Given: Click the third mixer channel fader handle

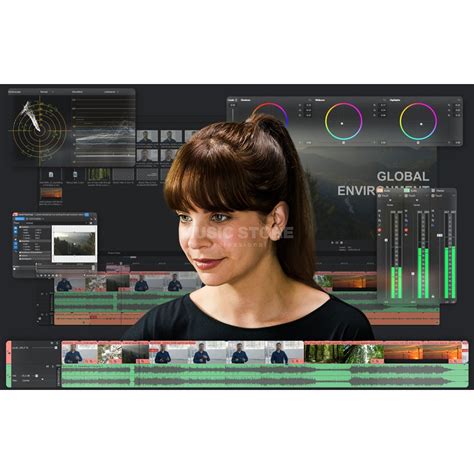Looking at the screenshot, I should click(x=440, y=235).
